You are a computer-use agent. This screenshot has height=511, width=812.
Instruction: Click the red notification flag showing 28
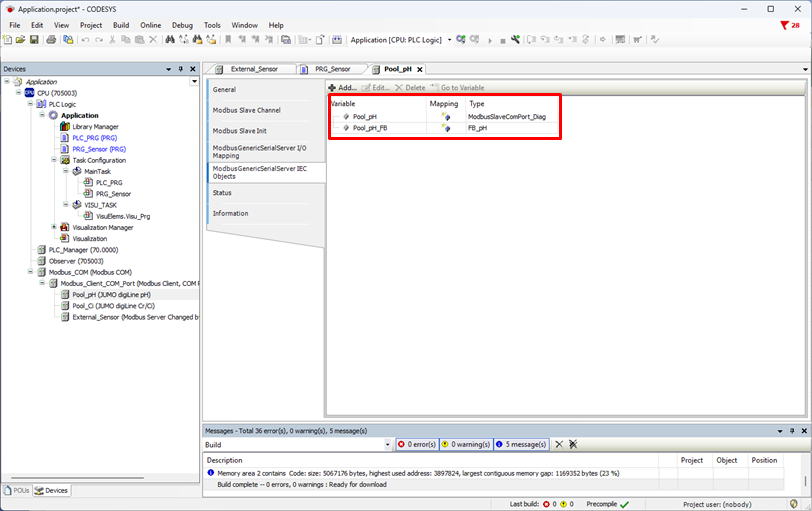point(790,25)
